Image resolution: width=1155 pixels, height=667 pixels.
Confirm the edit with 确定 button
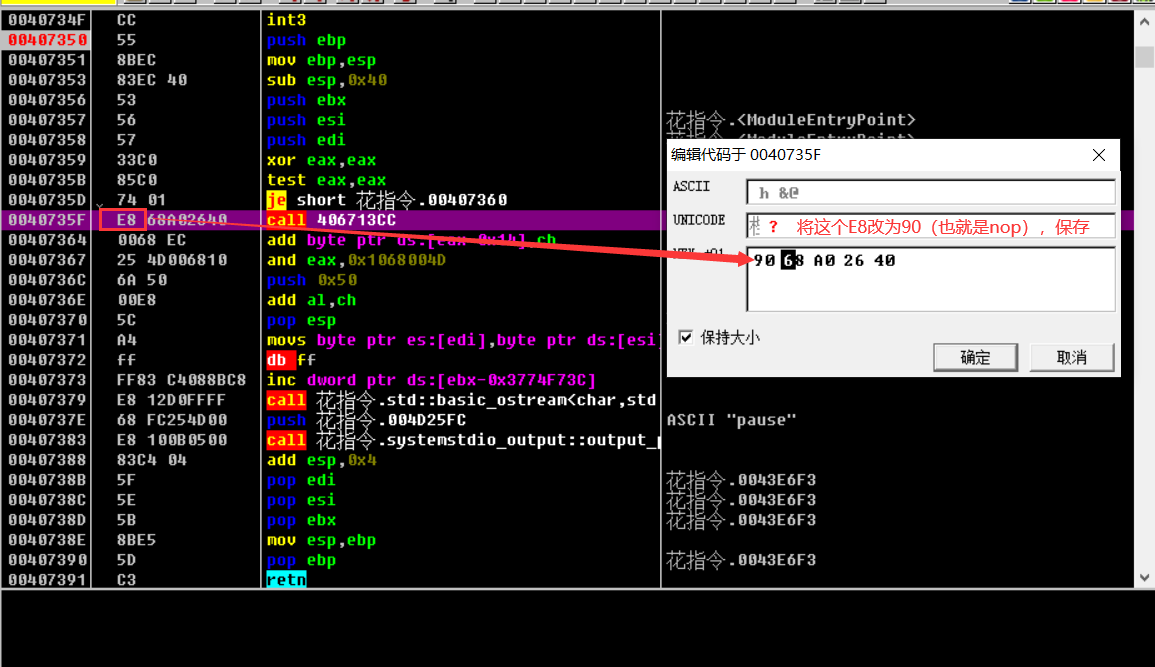pos(975,357)
